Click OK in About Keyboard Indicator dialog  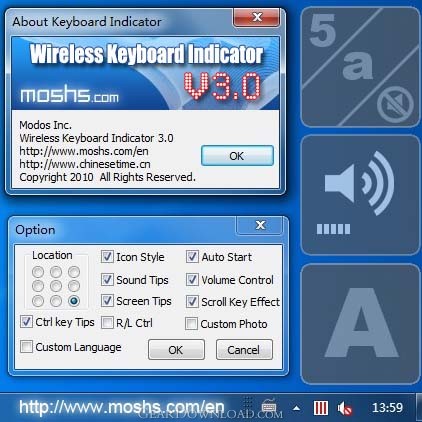[x=237, y=156]
